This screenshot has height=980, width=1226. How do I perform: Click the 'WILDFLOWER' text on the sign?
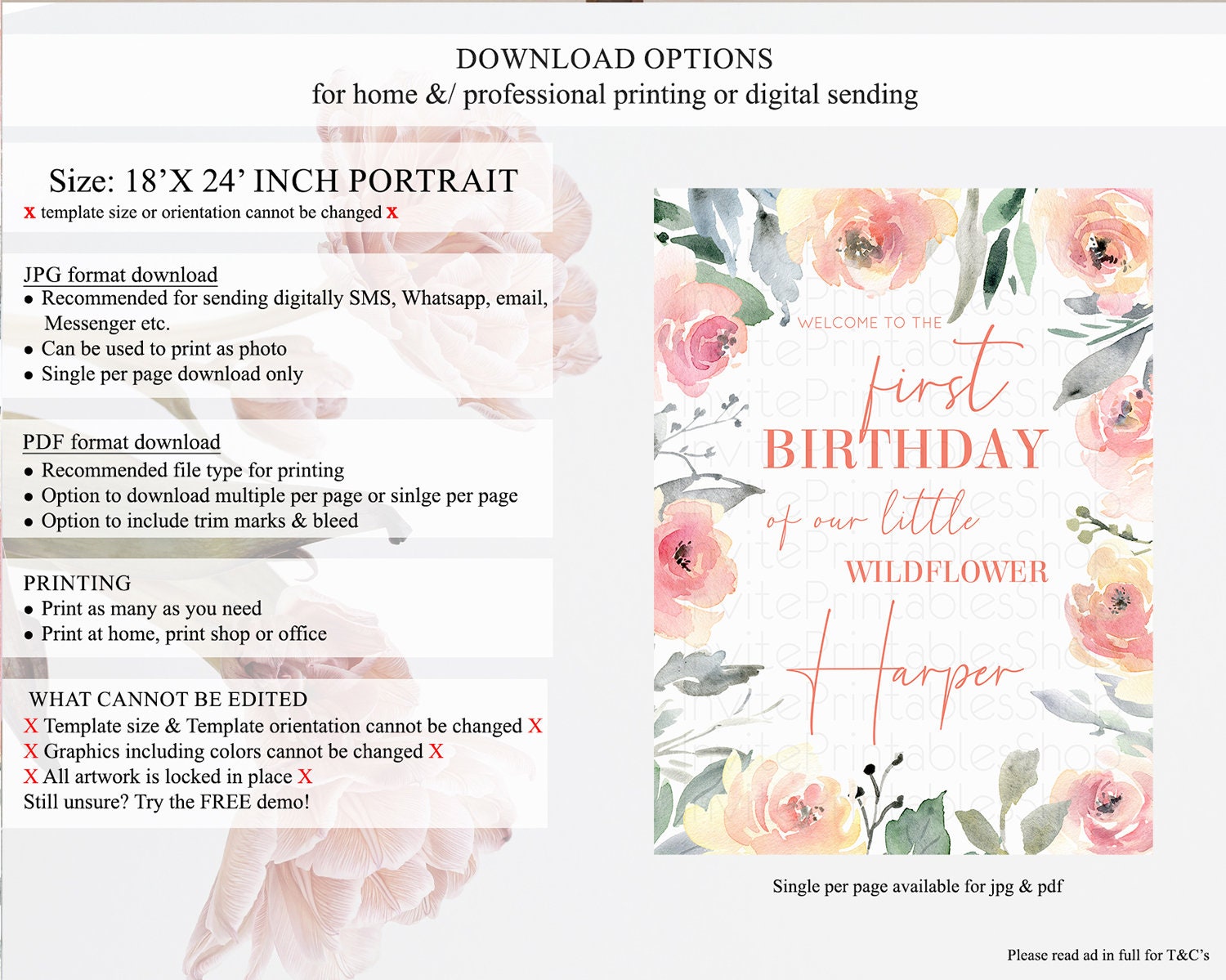coord(946,572)
